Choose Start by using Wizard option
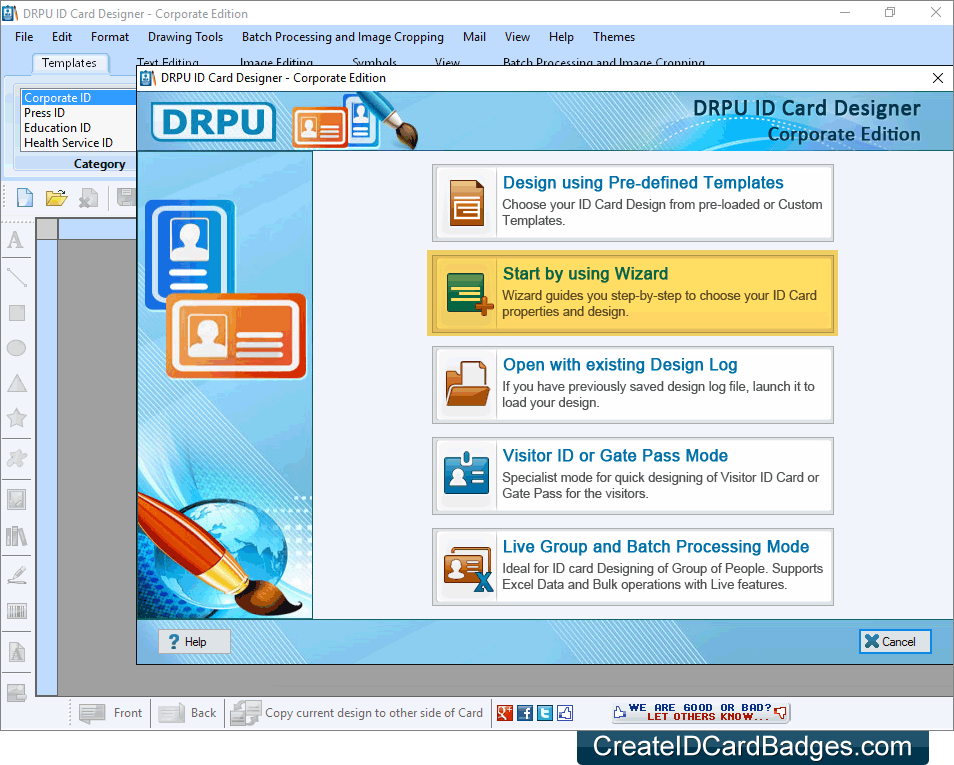954x765 pixels. pyautogui.click(x=633, y=293)
